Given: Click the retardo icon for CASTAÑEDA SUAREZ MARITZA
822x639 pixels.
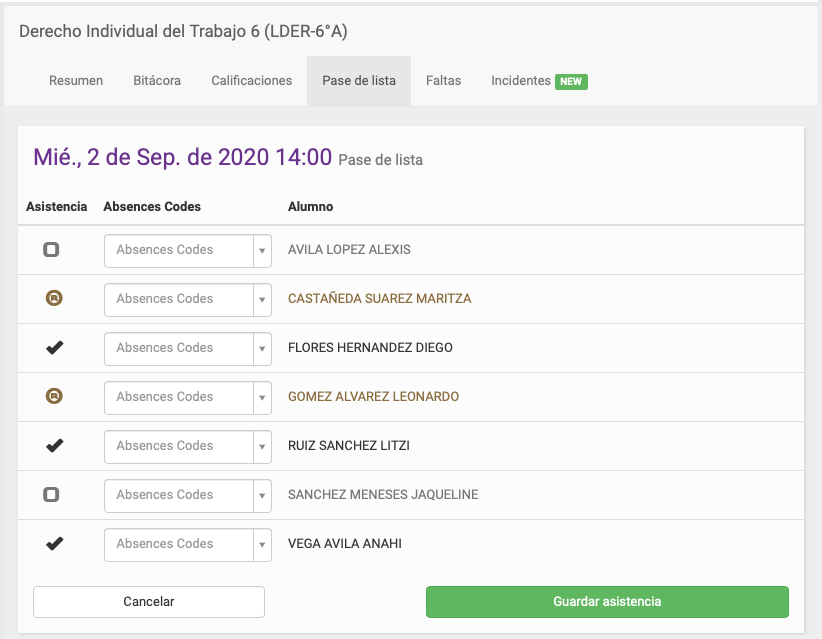Looking at the screenshot, I should (x=56, y=299).
